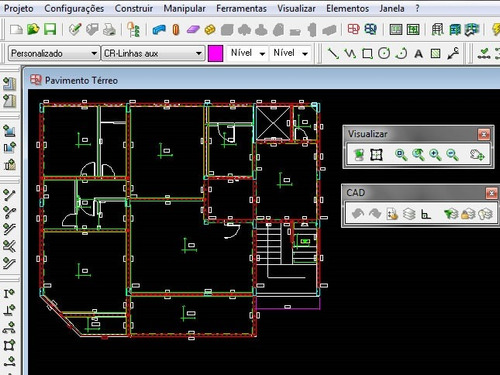Click the yellow block element icon
This screenshot has height=375, width=500.
tap(210, 30)
